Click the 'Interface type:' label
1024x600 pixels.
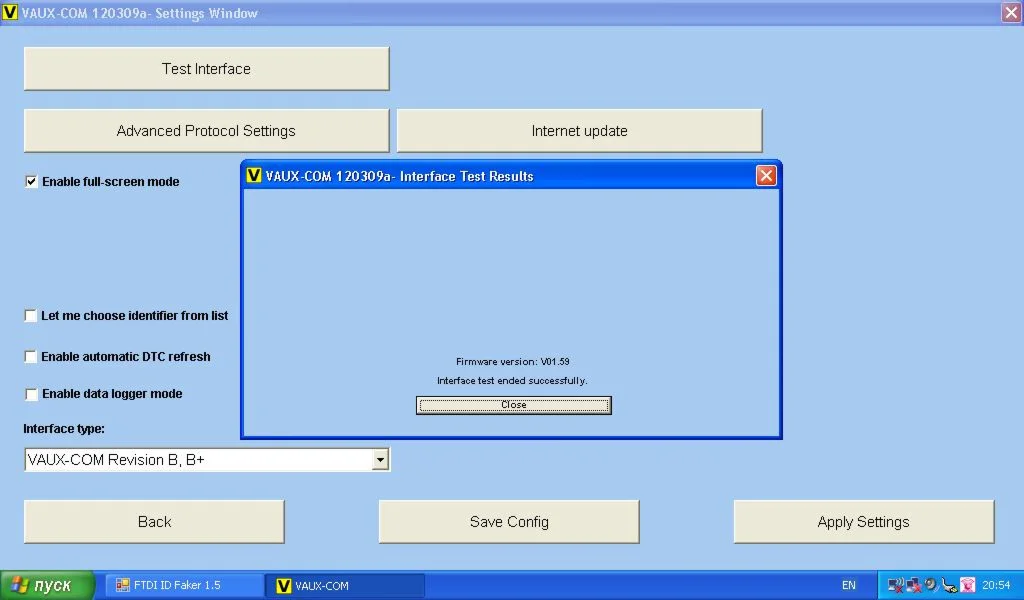(64, 429)
